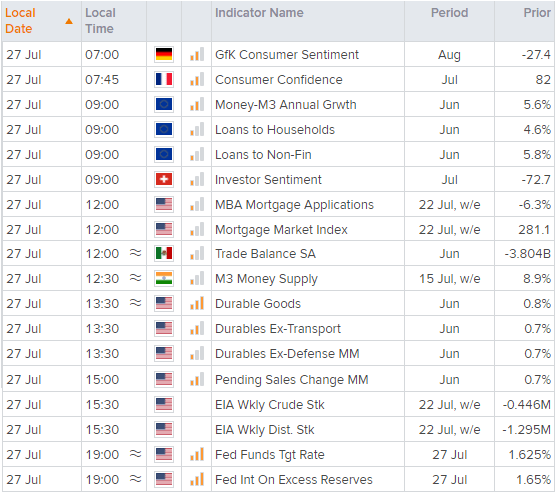Select the prior value -72.7
The image size is (555, 492).
[x=536, y=180]
